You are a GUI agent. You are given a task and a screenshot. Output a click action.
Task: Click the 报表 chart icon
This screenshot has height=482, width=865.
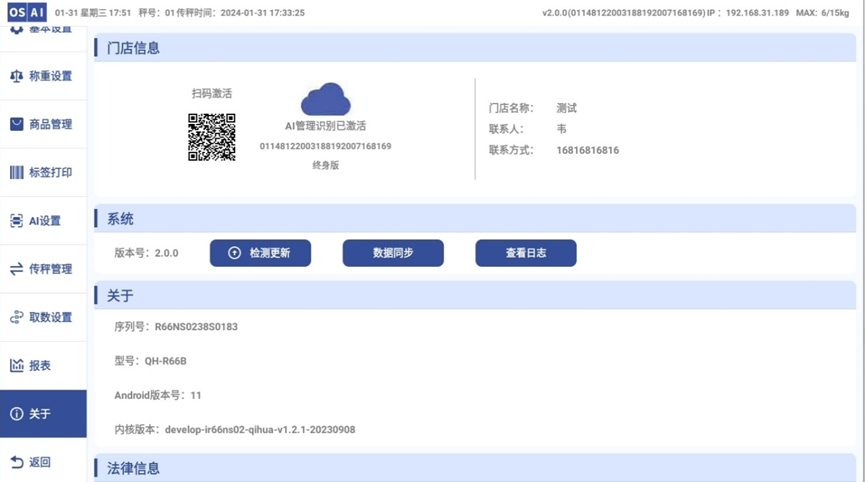pyautogui.click(x=16, y=366)
